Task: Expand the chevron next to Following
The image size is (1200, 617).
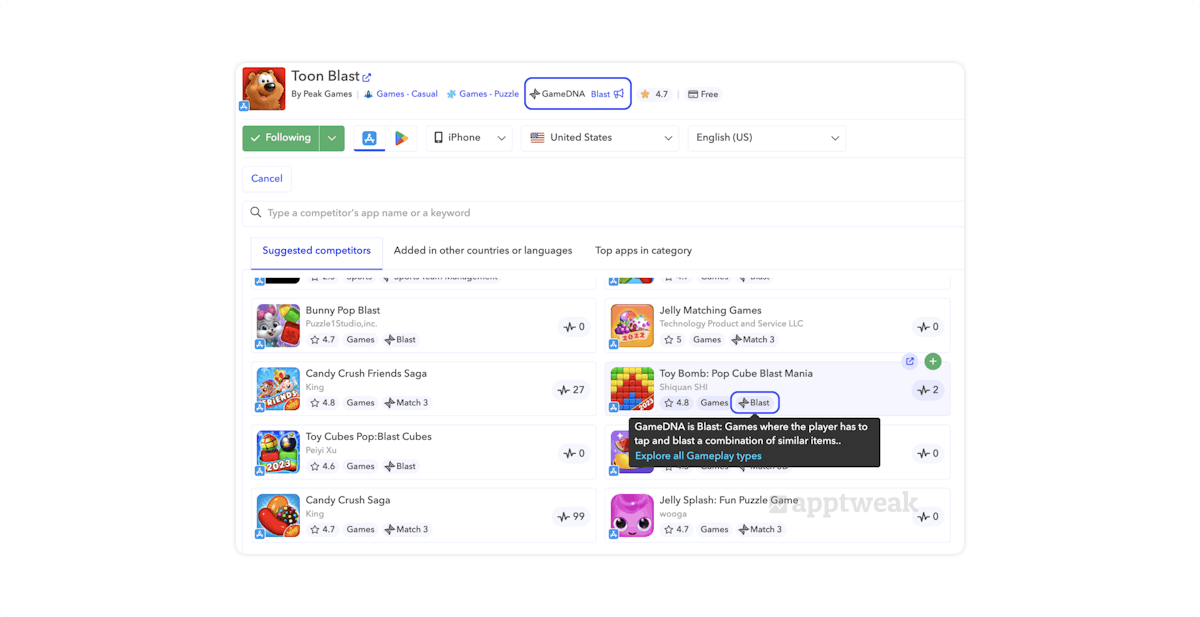Action: pos(331,137)
